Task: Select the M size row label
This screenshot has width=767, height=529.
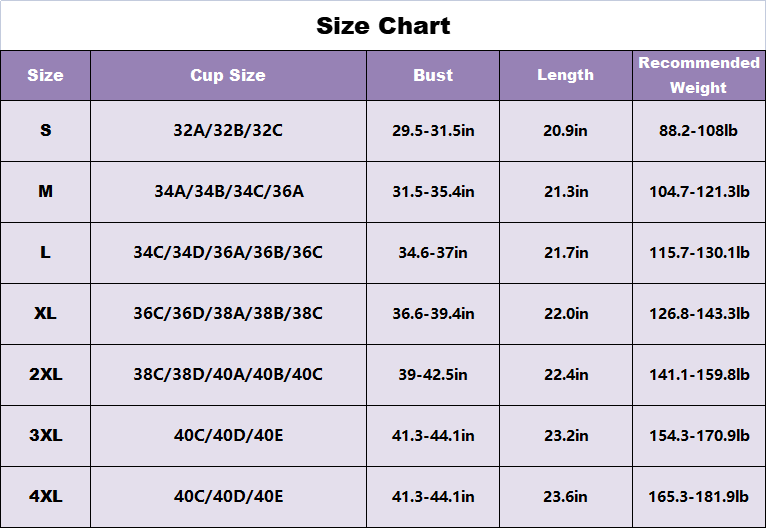Action: (45, 192)
